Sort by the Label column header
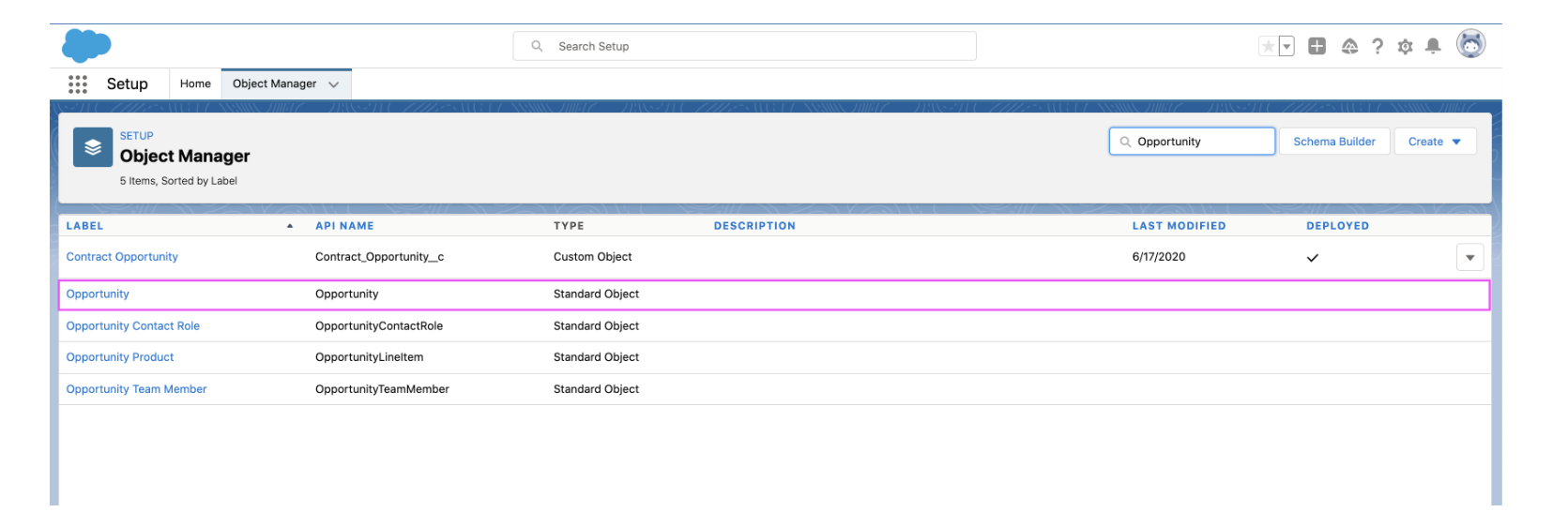 (84, 226)
